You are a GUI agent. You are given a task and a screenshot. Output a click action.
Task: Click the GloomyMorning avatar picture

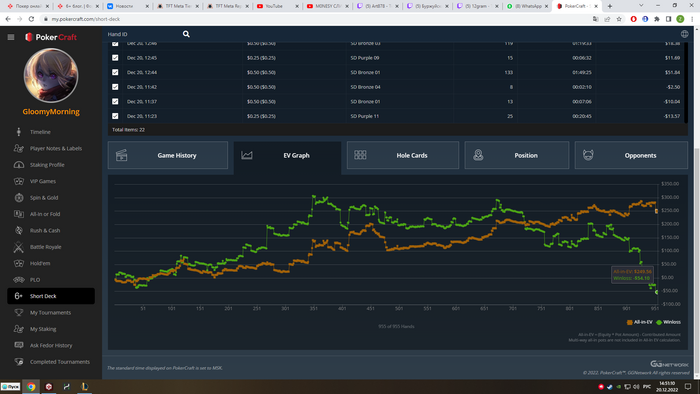point(51,75)
